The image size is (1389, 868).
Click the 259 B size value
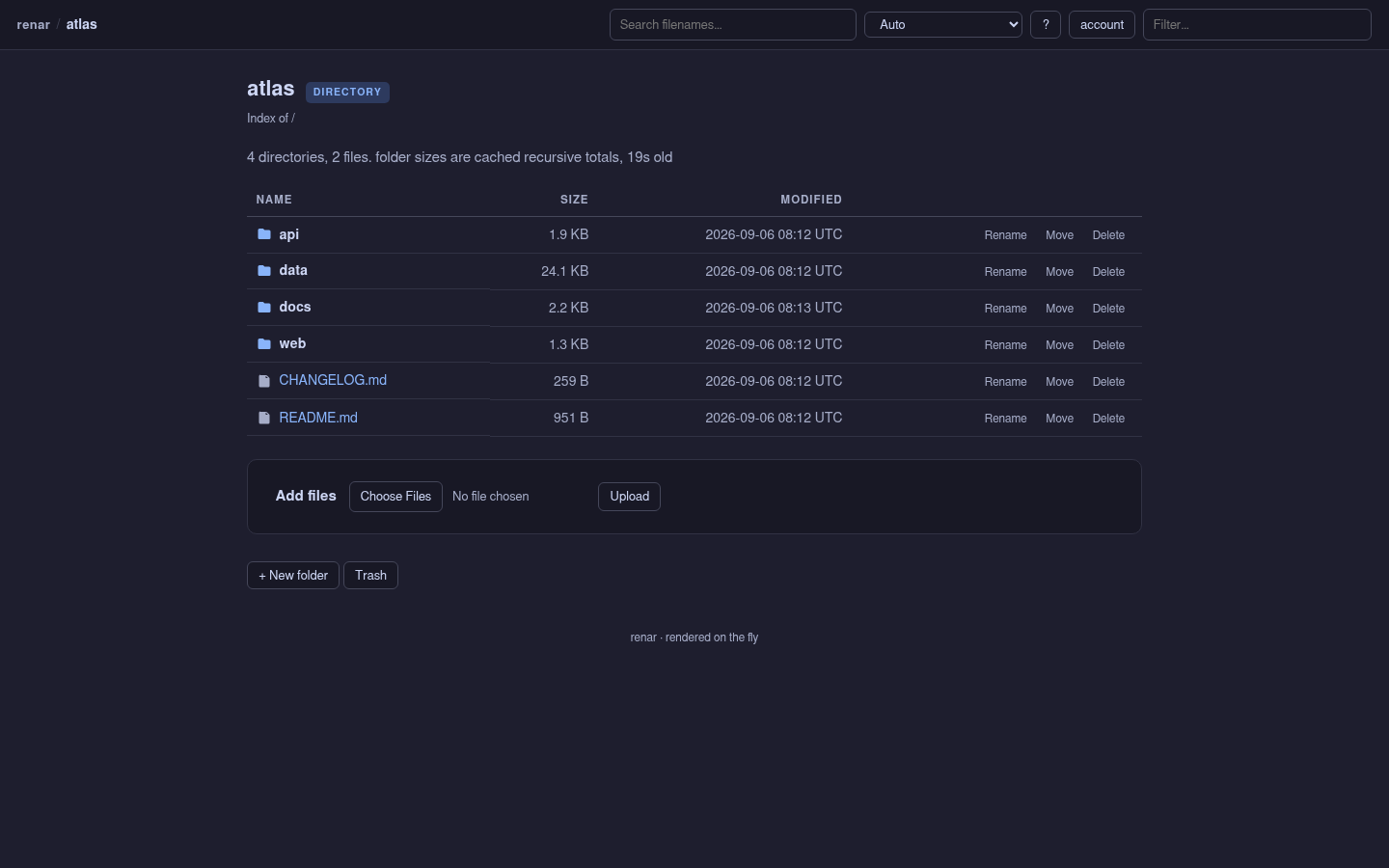tap(571, 381)
